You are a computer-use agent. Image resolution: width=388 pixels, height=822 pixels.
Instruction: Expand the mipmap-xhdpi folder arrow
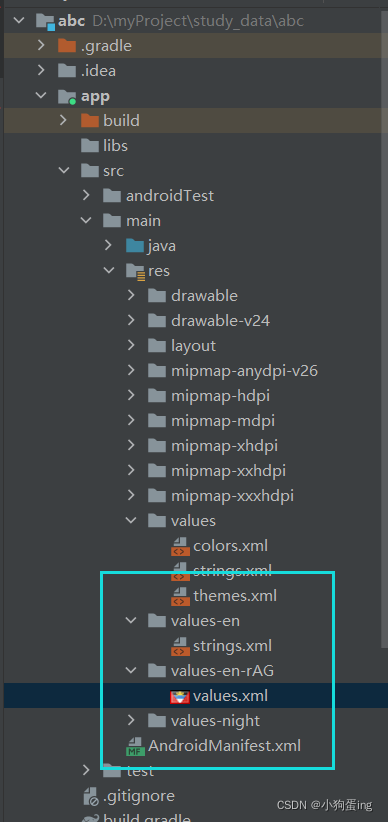(131, 446)
